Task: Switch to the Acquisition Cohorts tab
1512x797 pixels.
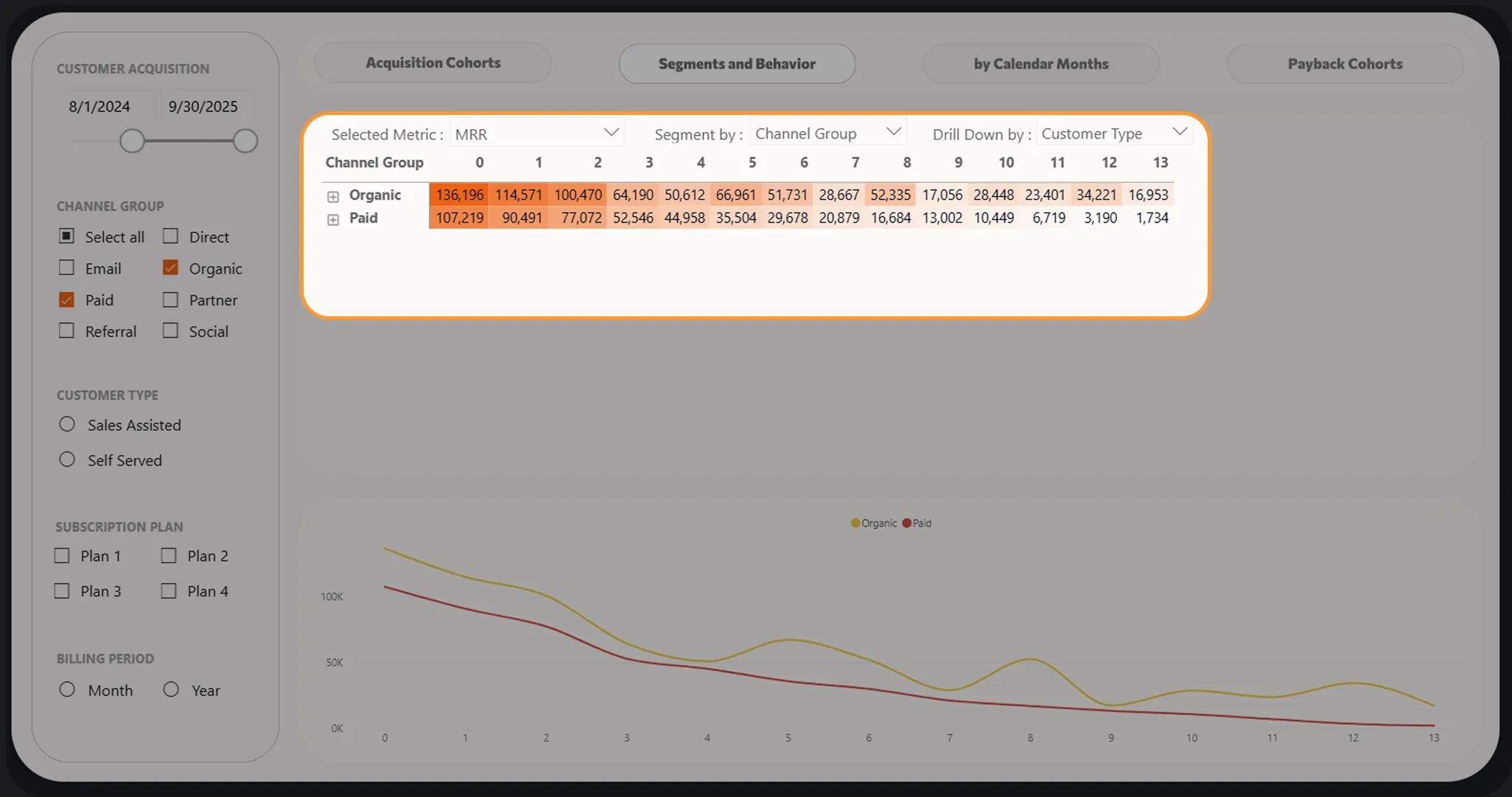Action: 433,63
